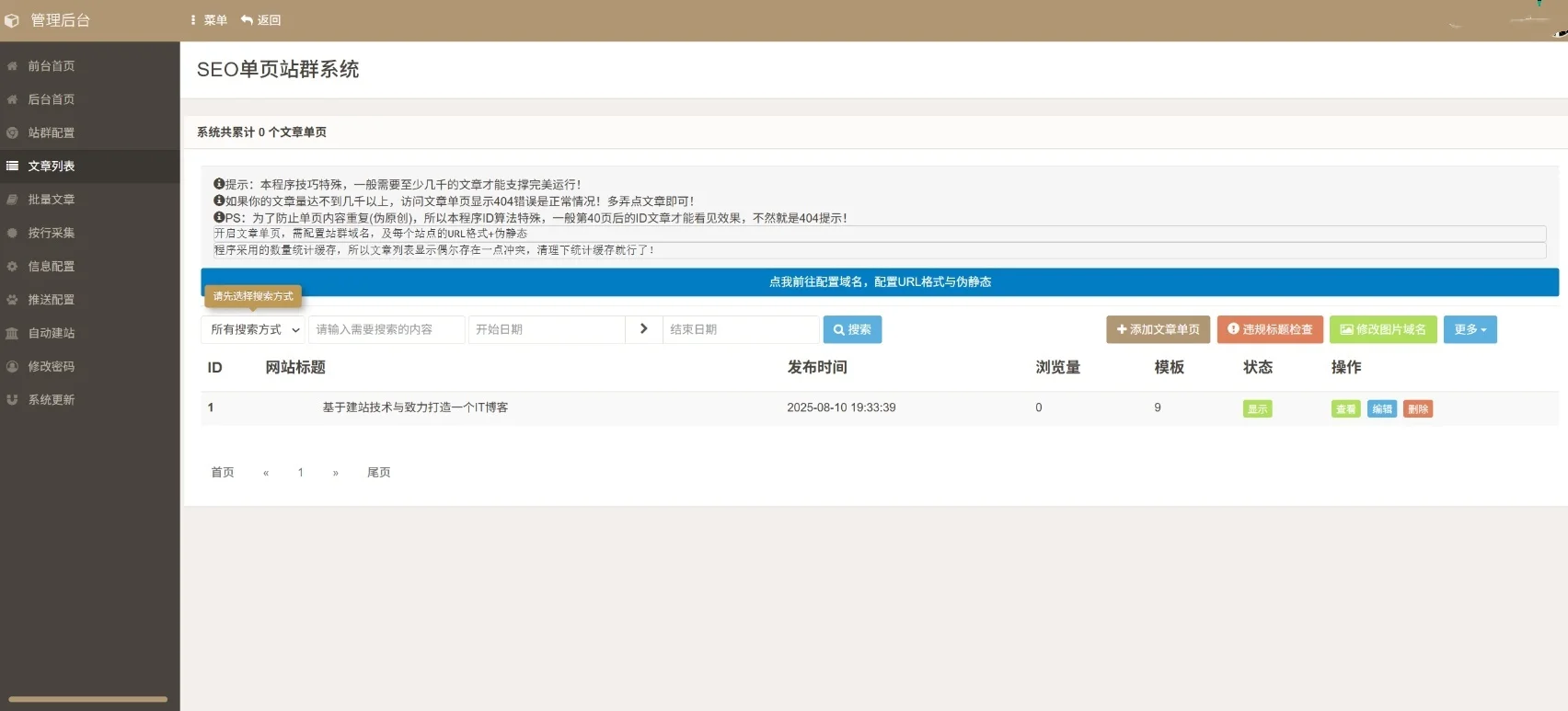Click the blue 编辑 button in row
Screen dimensions: 1568x711
pos(1381,409)
